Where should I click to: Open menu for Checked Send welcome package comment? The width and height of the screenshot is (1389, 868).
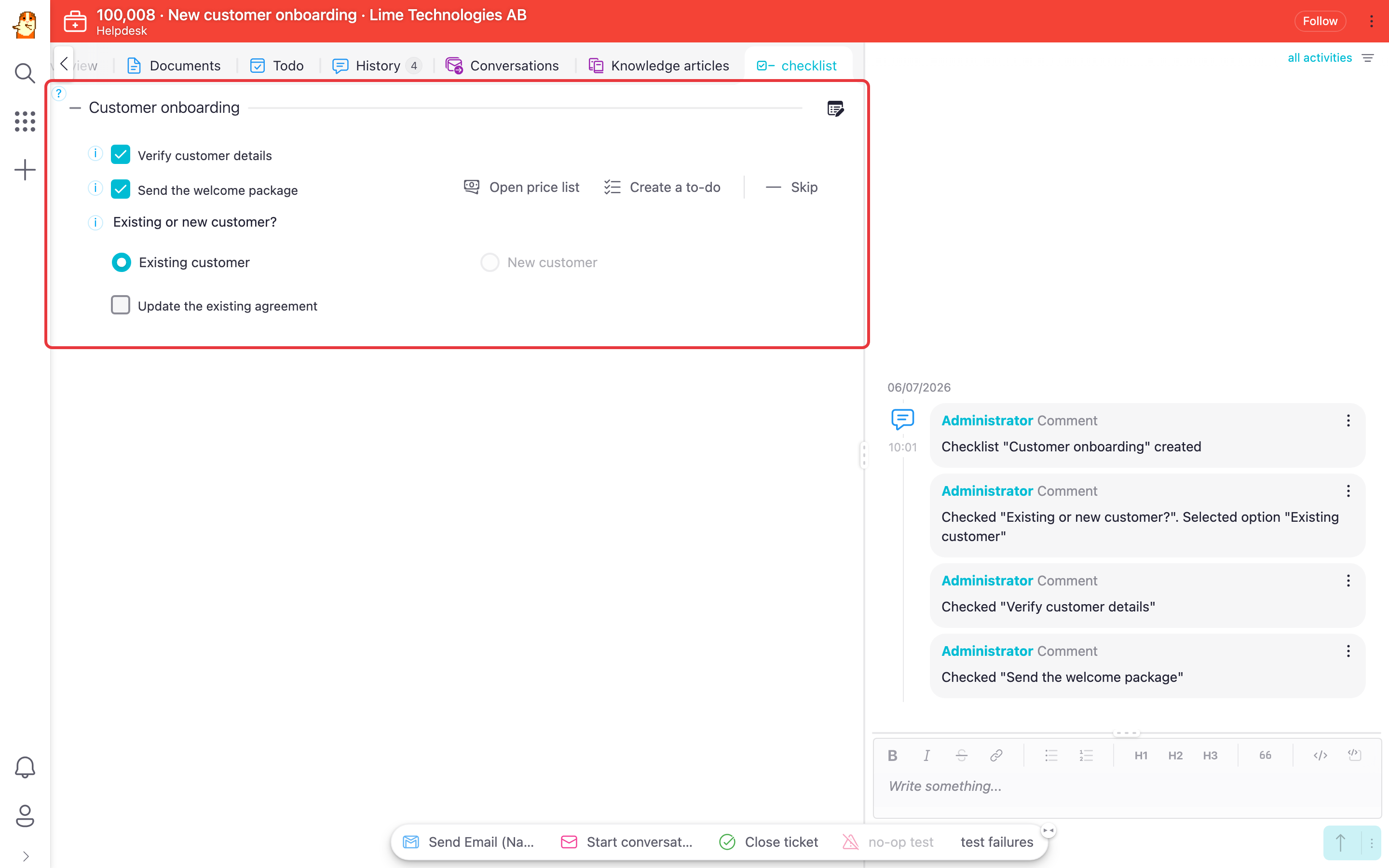tap(1348, 651)
